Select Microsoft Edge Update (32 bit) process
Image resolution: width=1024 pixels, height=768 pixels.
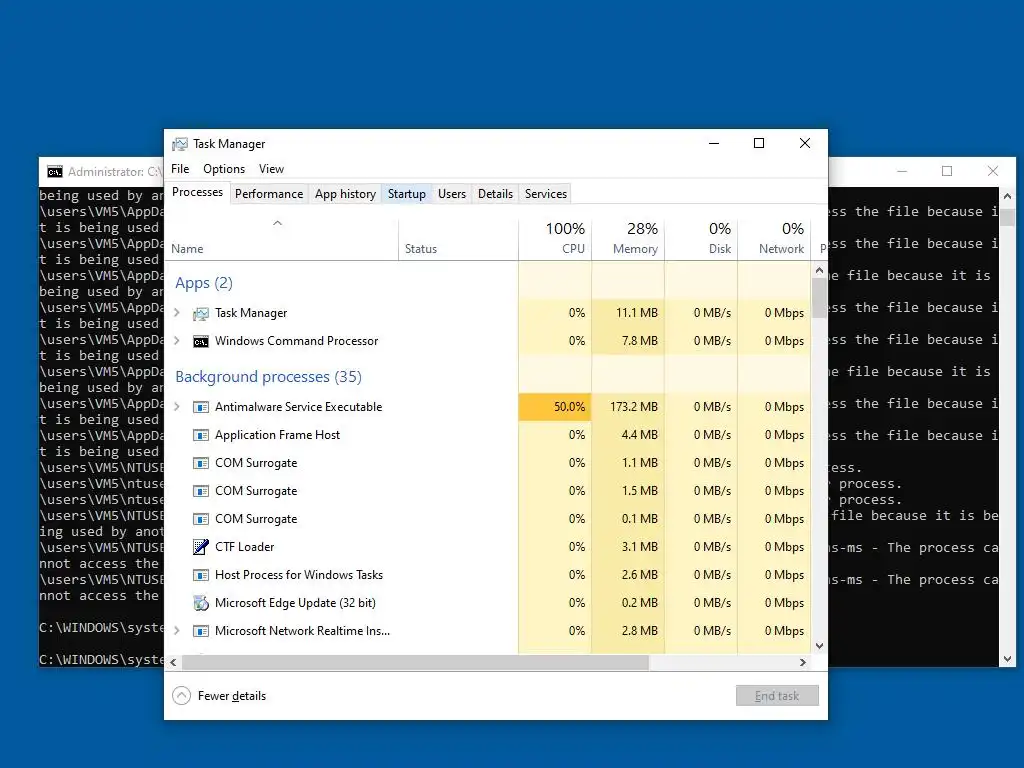[x=295, y=603]
